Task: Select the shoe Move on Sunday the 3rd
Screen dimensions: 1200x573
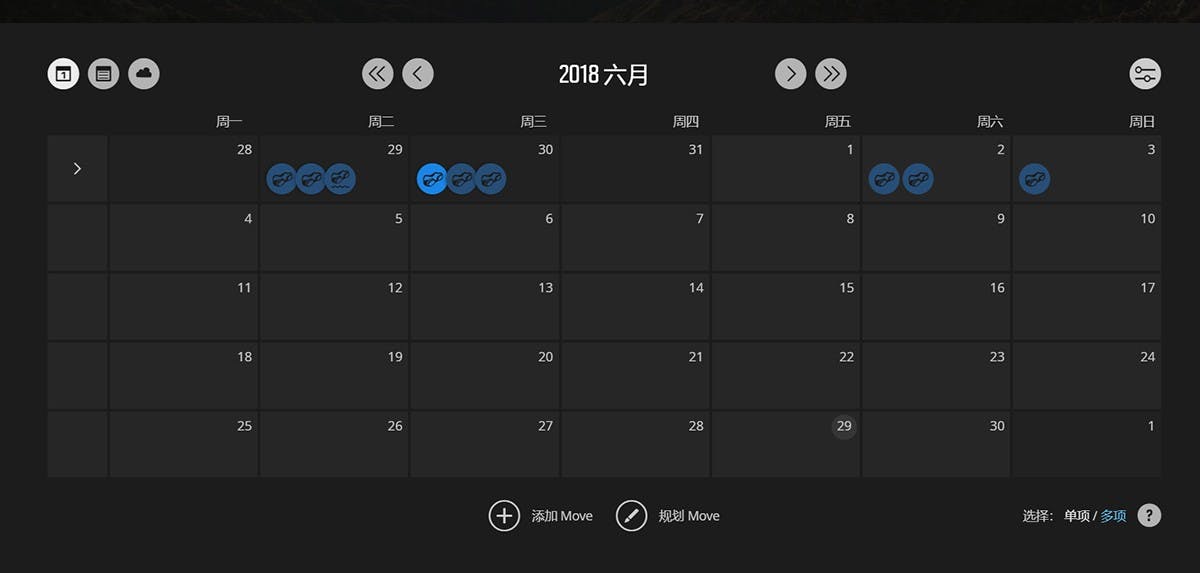Action: click(x=1034, y=180)
